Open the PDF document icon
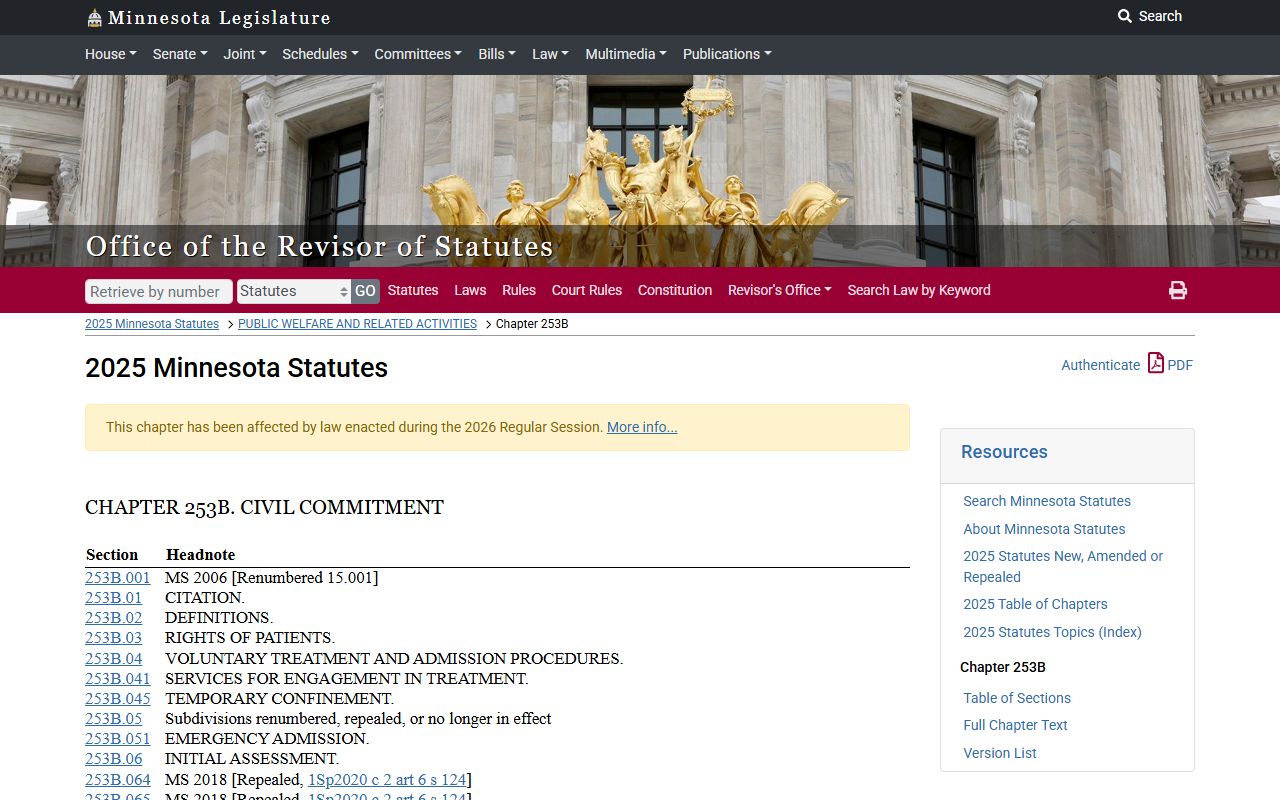The image size is (1280, 800). click(x=1156, y=363)
